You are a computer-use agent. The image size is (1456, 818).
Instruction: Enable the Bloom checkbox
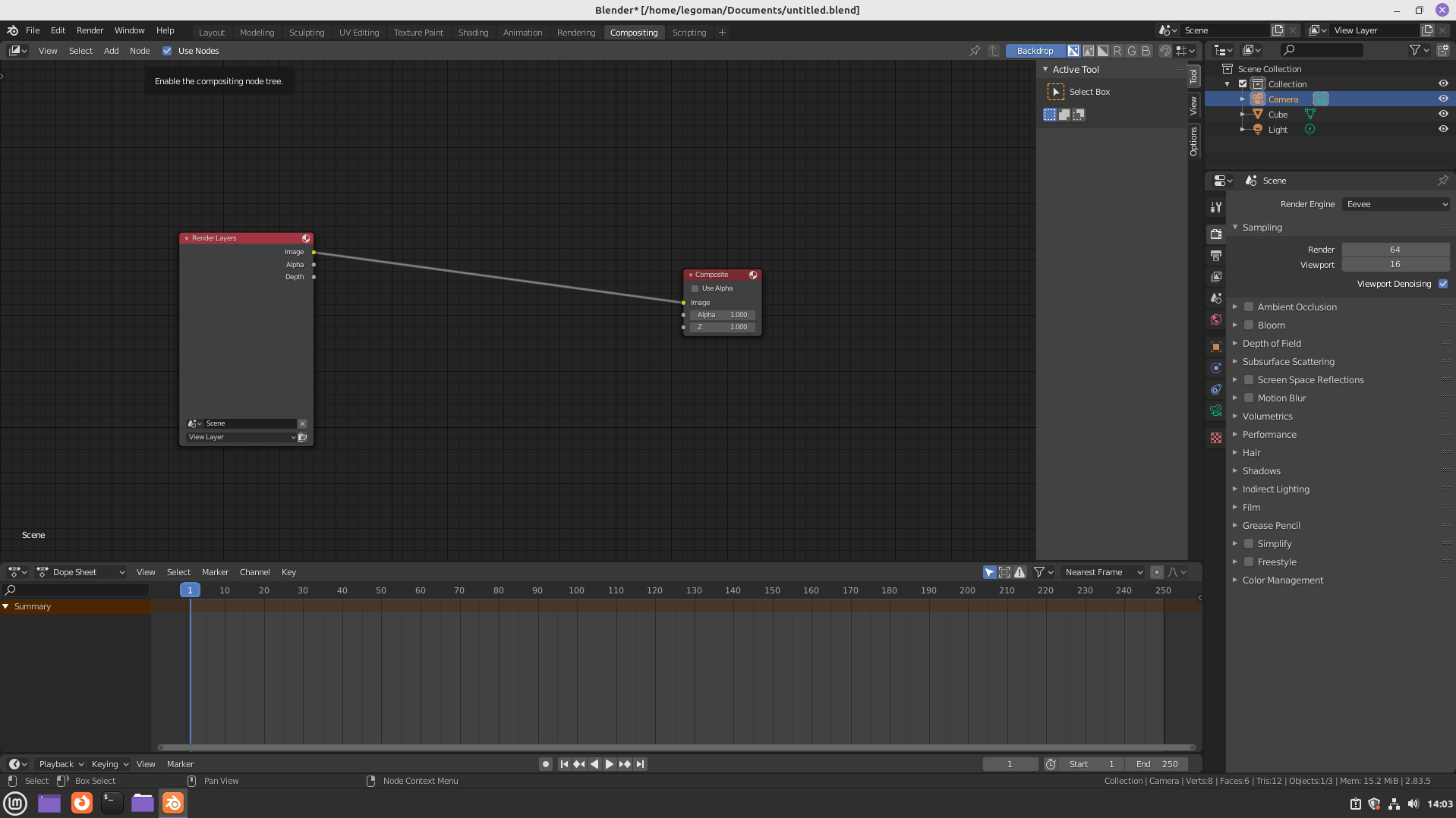click(1249, 326)
